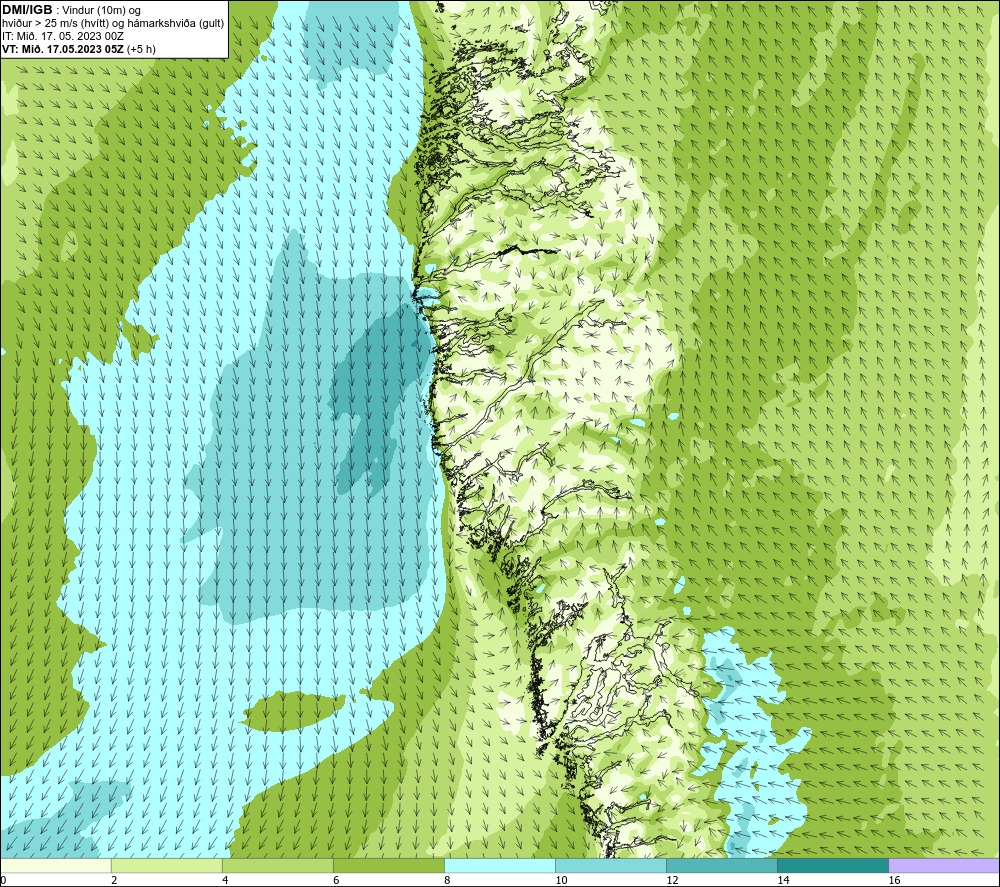Click the "IT: Mið. 17. 05. 2023 00Z" line

tap(62, 36)
